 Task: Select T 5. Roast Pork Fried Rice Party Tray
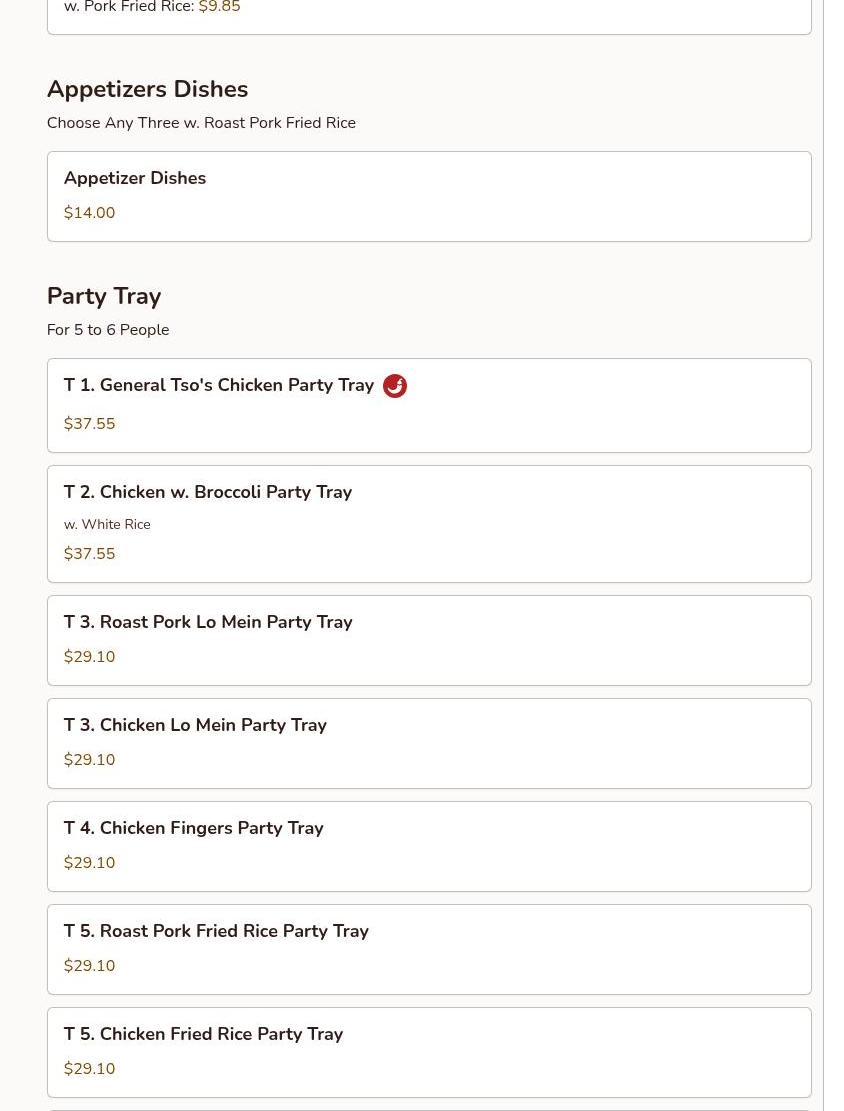coord(216,931)
